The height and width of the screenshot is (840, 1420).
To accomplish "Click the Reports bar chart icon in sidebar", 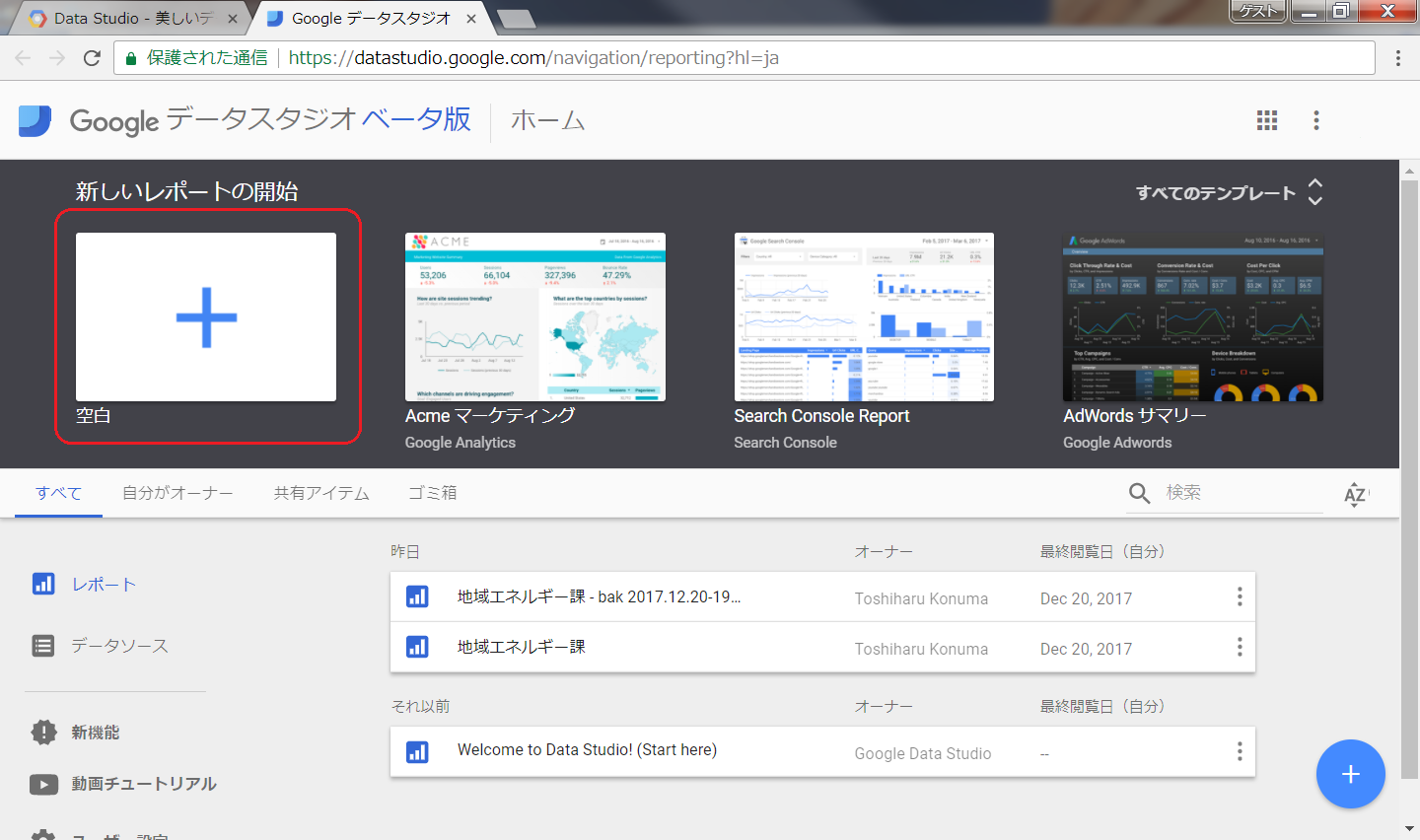I will click(43, 584).
